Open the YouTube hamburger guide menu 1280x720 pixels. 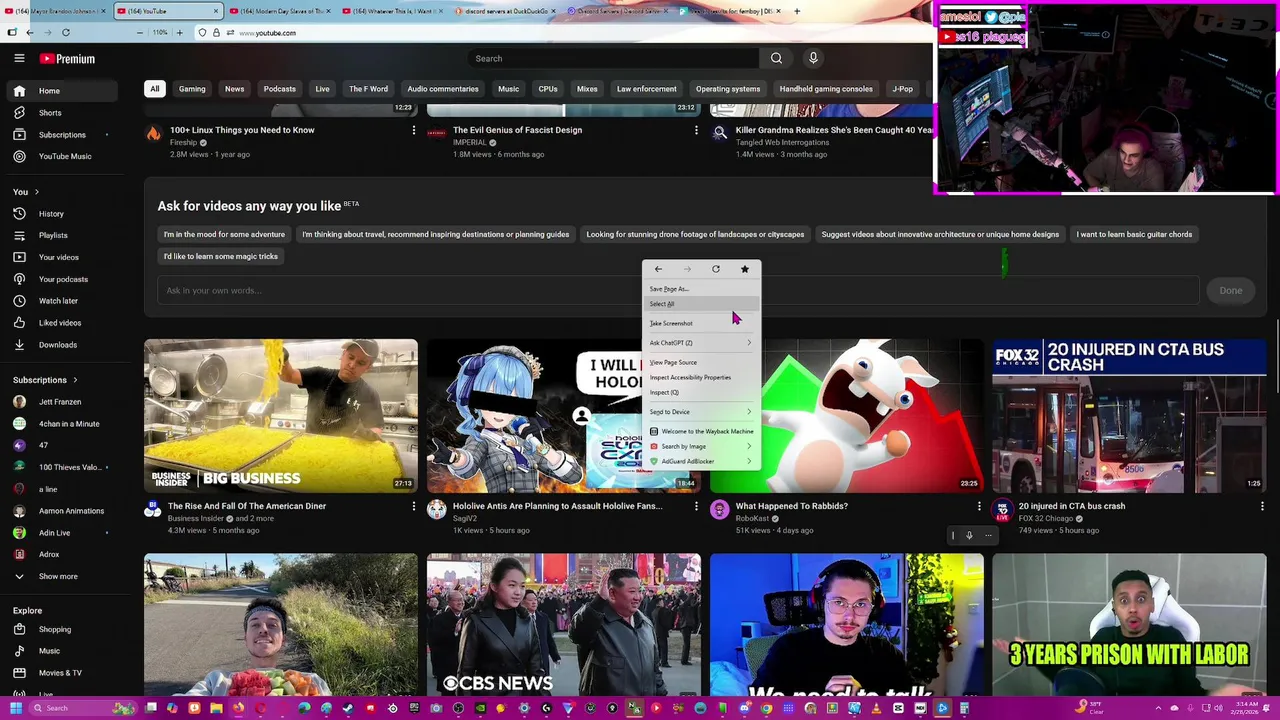point(19,59)
